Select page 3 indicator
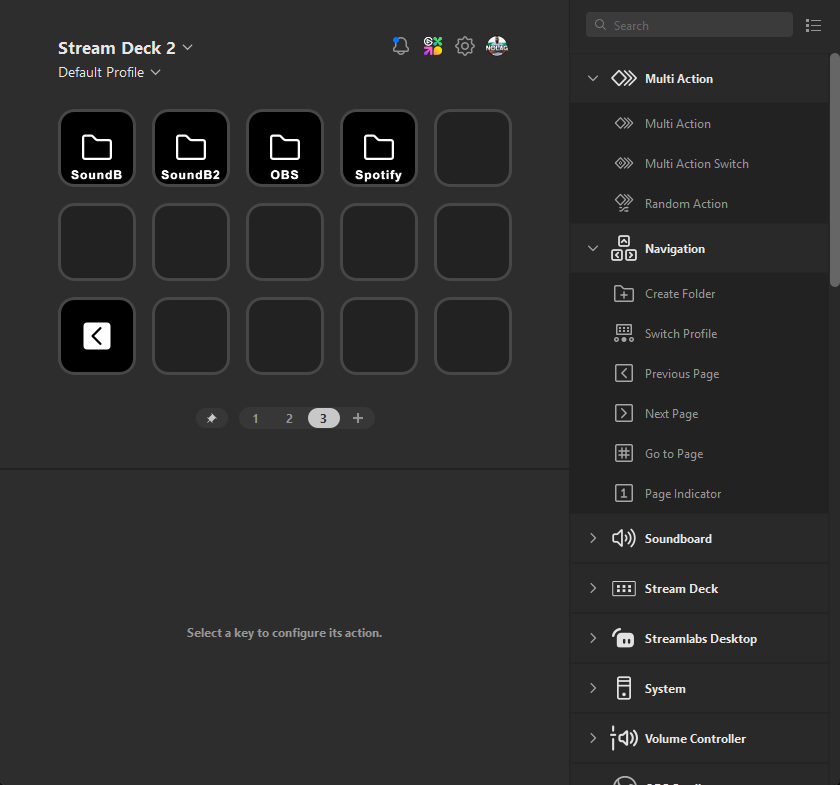Image resolution: width=840 pixels, height=785 pixels. click(324, 418)
